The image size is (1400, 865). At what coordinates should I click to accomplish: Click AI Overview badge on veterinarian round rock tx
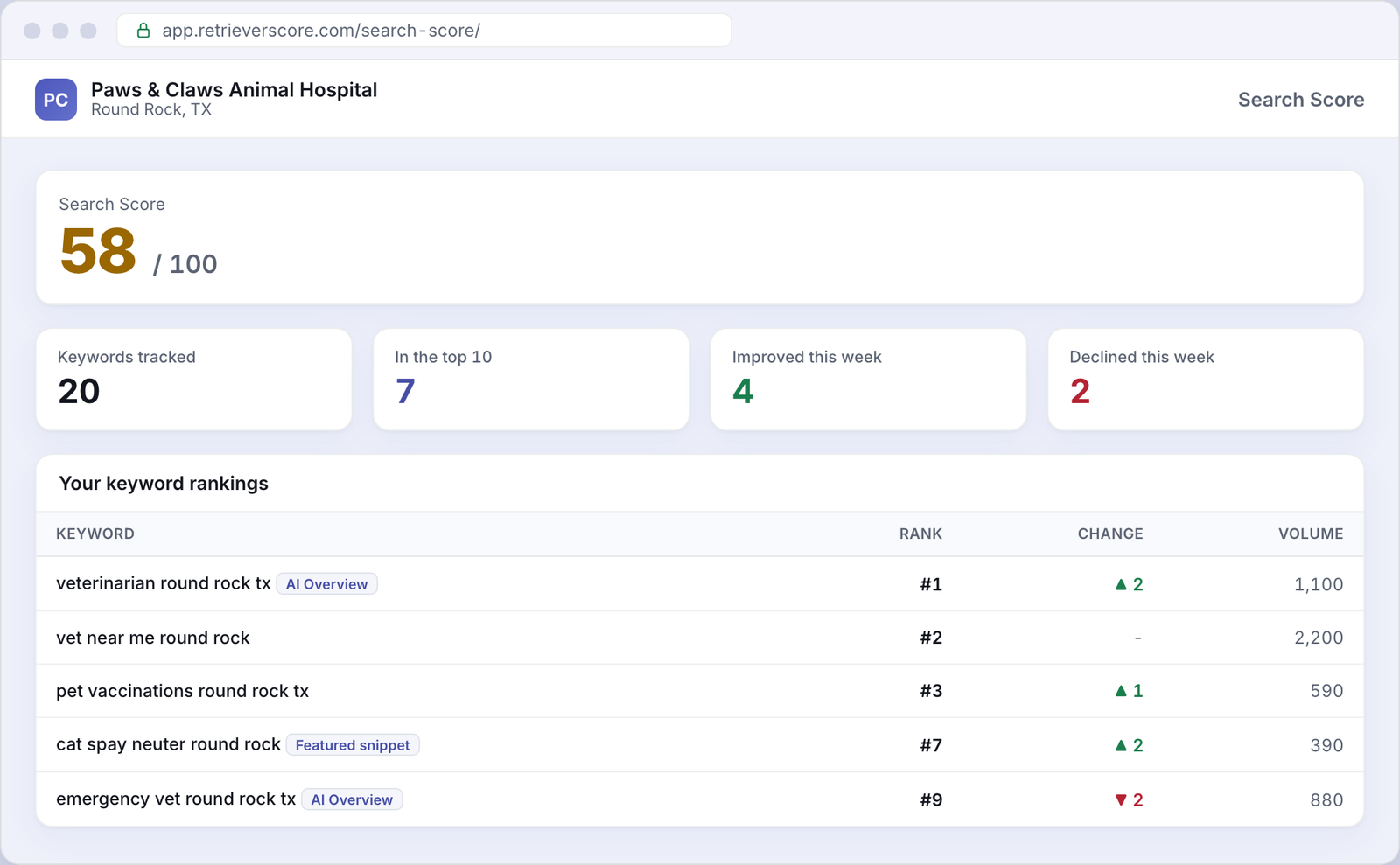[326, 584]
